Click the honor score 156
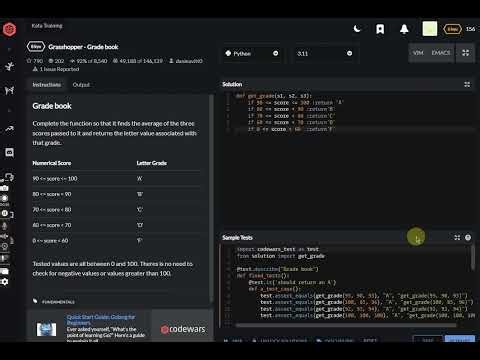 (x=470, y=29)
